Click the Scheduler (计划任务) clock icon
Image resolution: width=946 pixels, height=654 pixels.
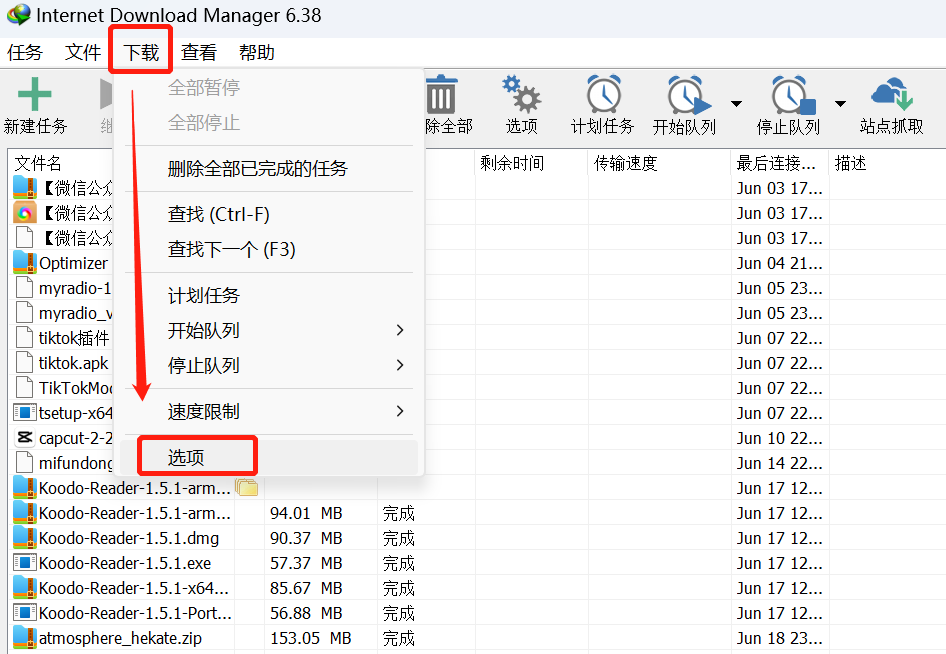pos(604,94)
